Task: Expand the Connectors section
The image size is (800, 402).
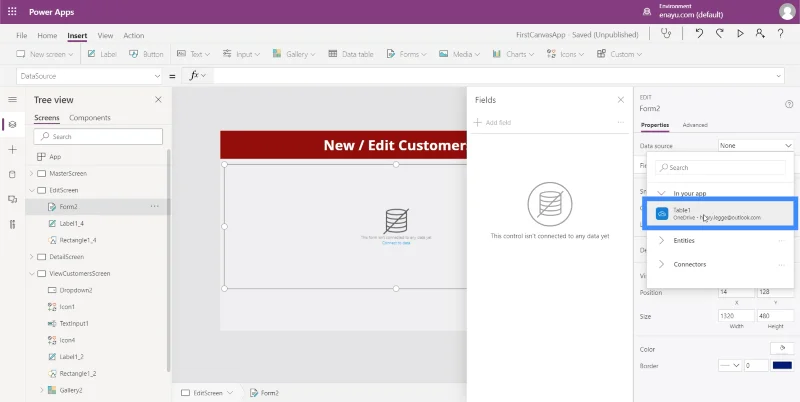Action: click(661, 264)
